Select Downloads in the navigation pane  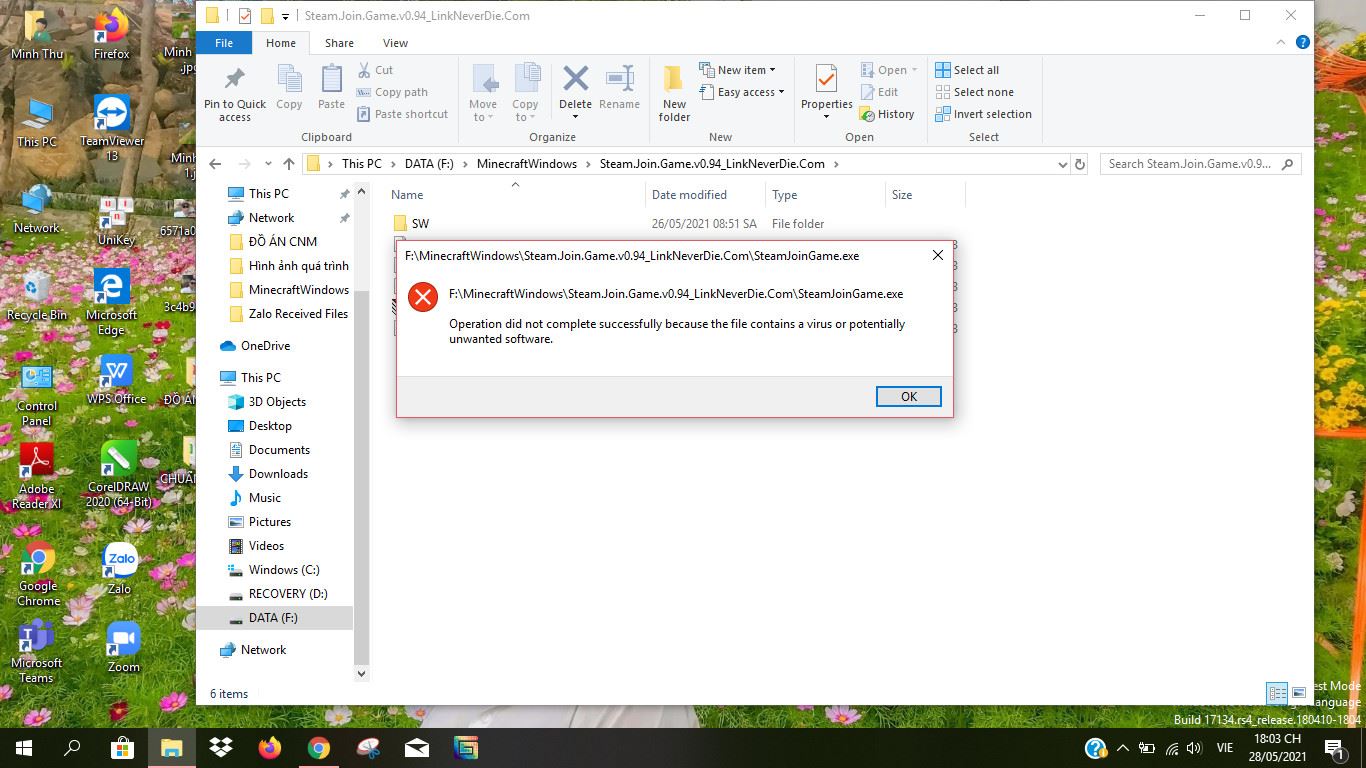click(x=278, y=474)
